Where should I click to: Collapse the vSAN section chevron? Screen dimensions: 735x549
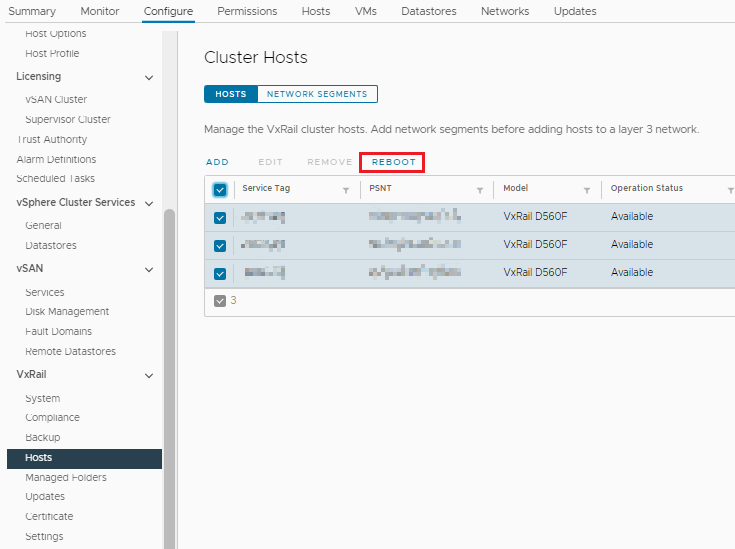pos(149,269)
